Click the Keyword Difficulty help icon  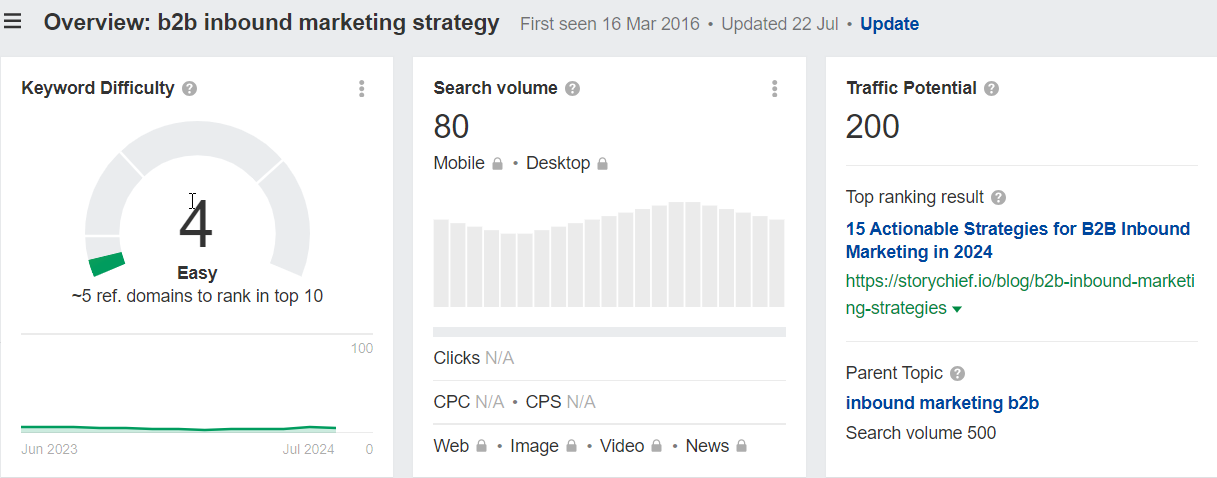pos(190,89)
